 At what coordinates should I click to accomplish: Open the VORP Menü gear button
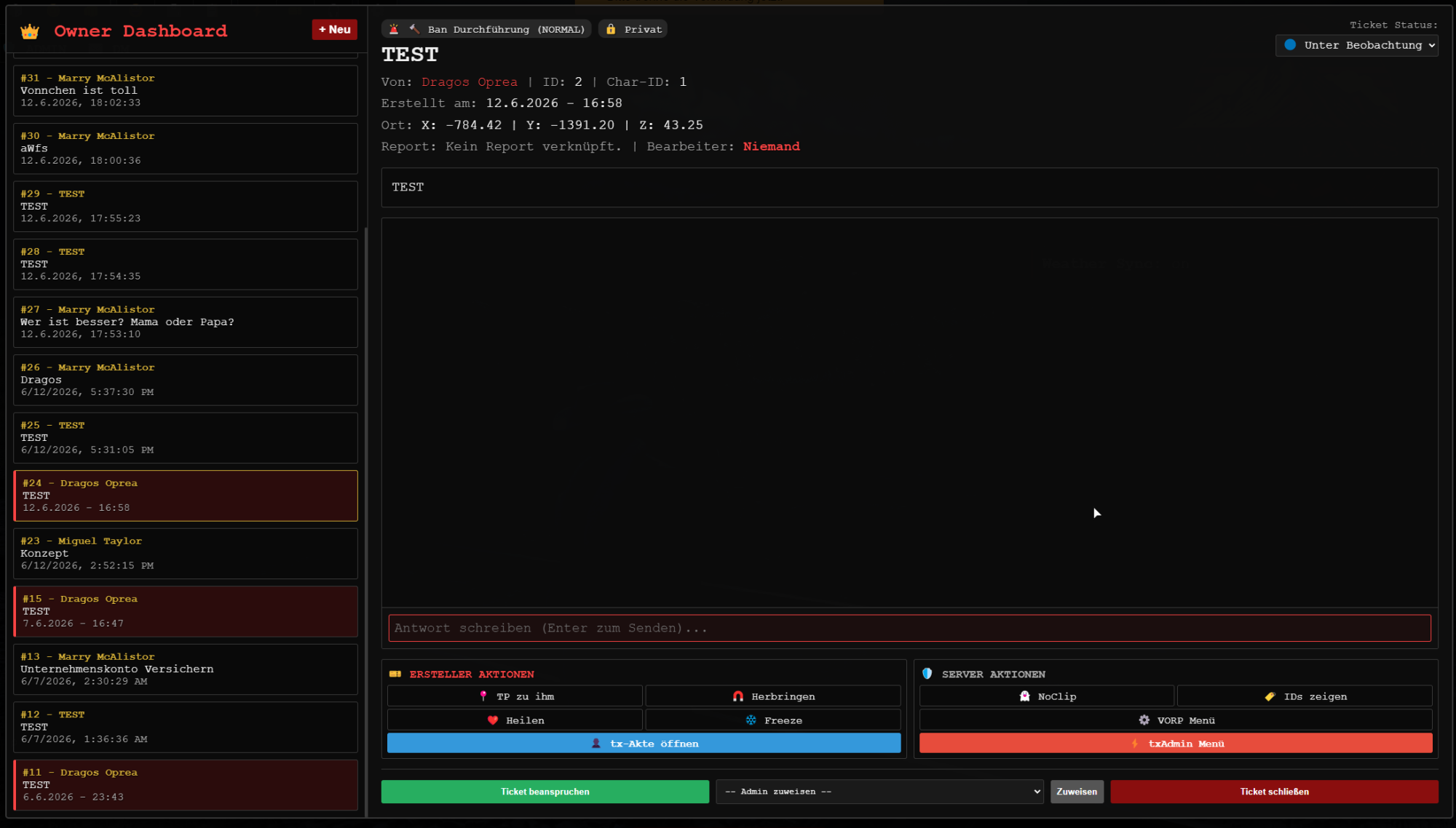point(1176,720)
